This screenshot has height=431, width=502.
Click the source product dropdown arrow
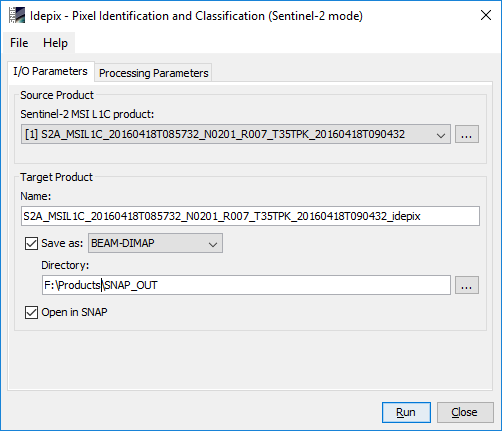pos(441,135)
